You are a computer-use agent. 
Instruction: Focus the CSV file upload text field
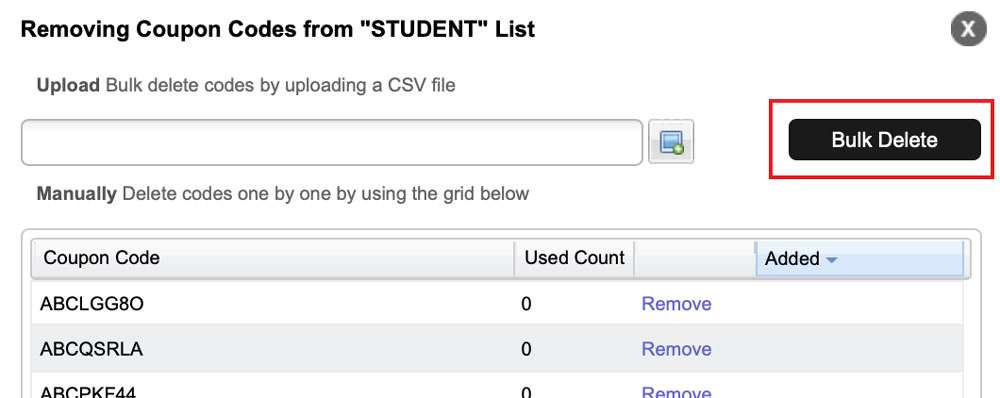332,142
